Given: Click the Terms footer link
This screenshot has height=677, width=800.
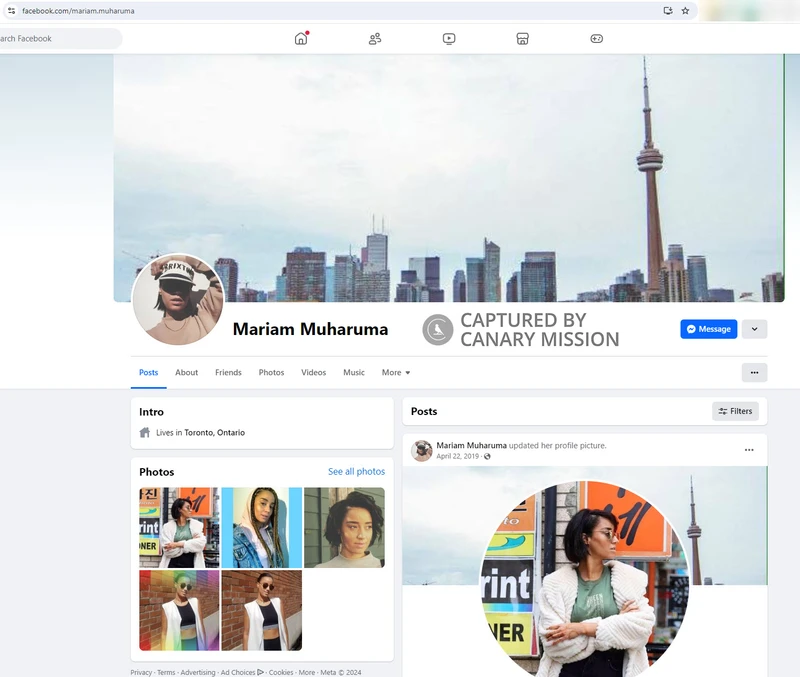Looking at the screenshot, I should pyautogui.click(x=166, y=672).
